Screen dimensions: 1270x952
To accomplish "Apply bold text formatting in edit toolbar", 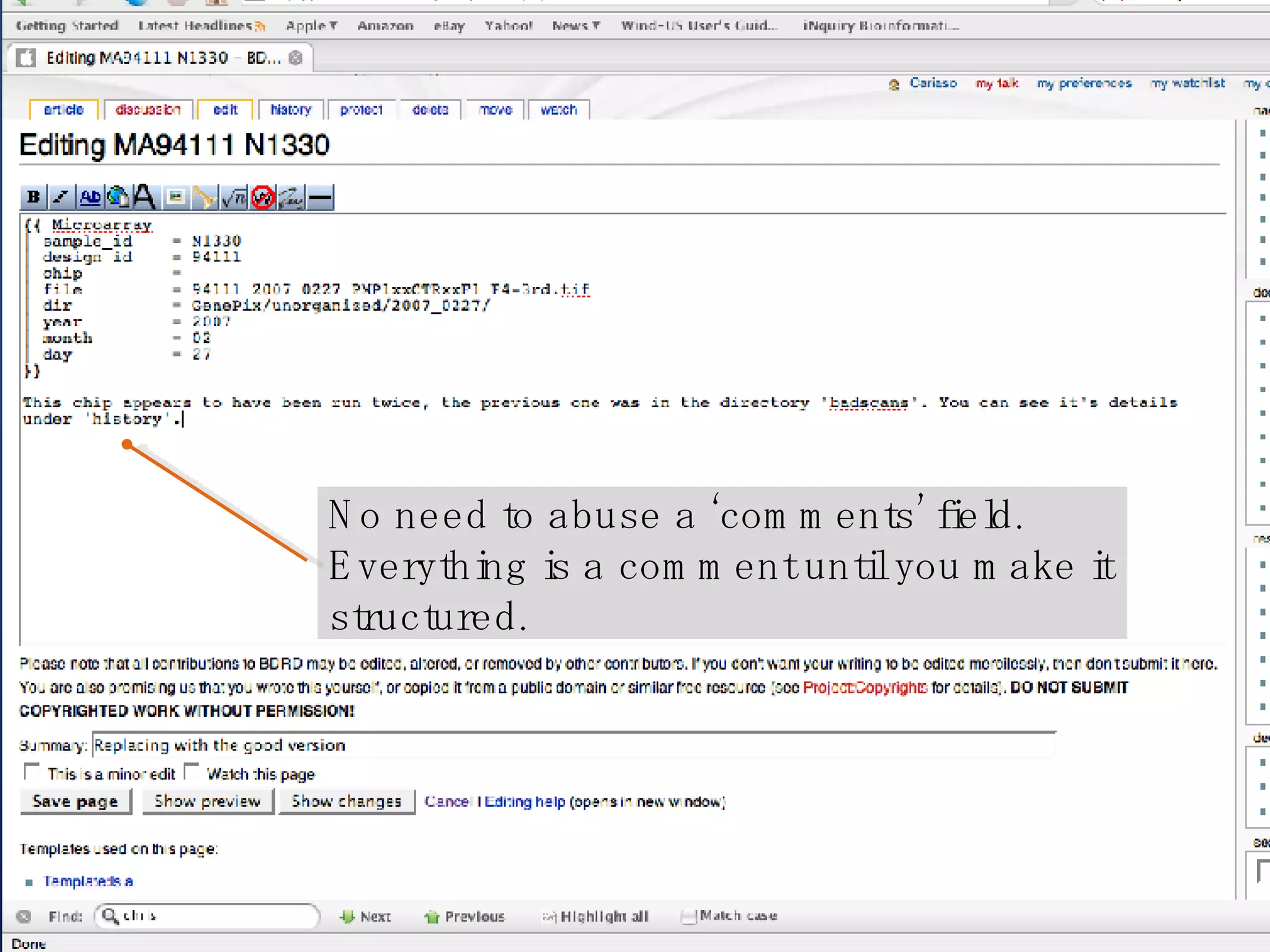I will point(33,198).
